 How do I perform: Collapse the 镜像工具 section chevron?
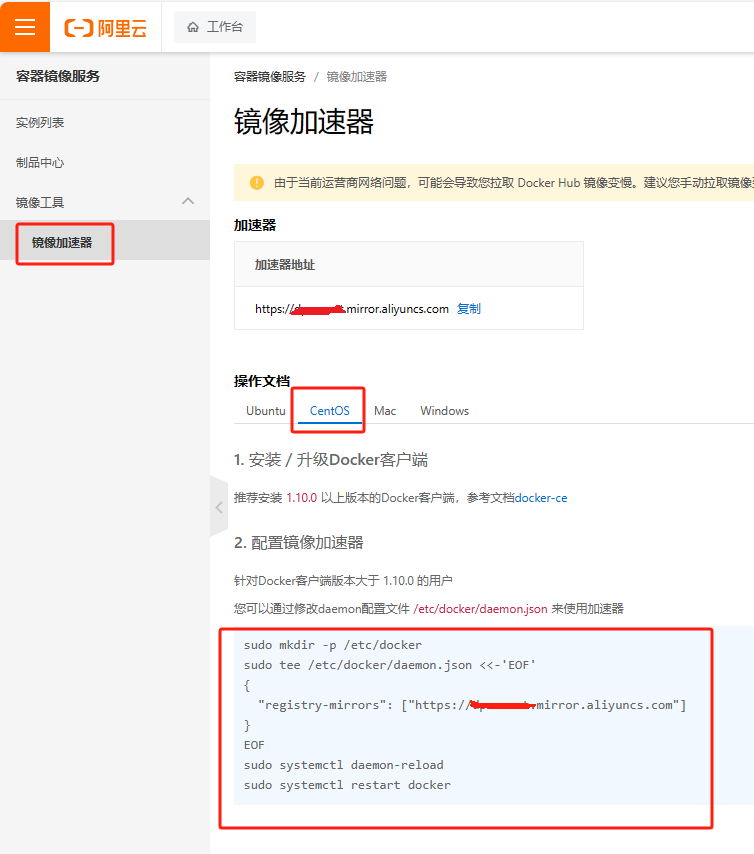[x=188, y=201]
